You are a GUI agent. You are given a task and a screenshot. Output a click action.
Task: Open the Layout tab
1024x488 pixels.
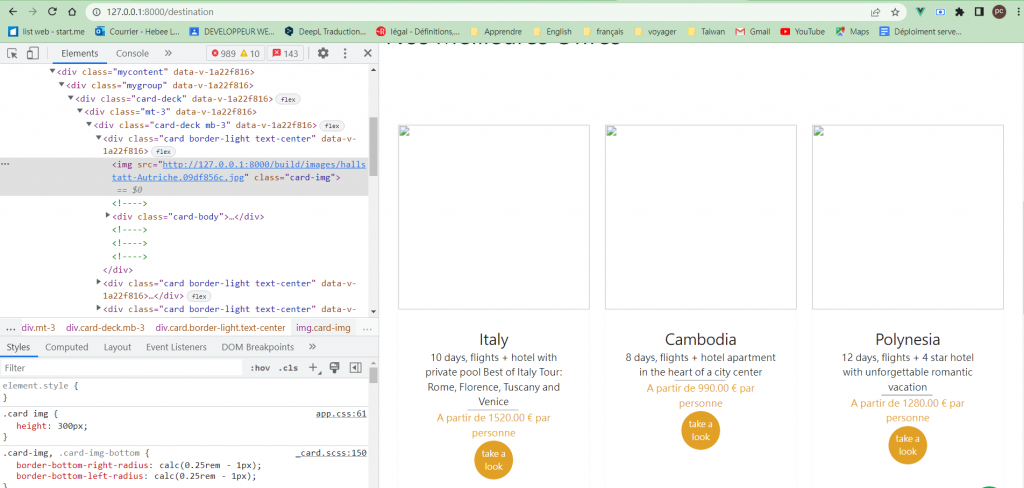point(118,347)
